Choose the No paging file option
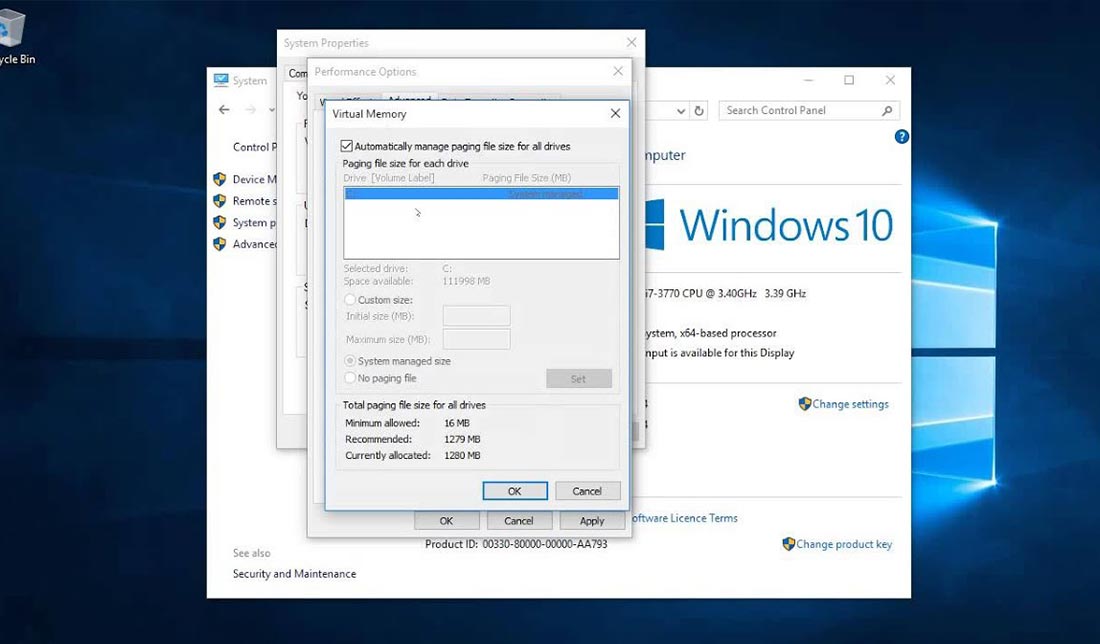 [350, 378]
